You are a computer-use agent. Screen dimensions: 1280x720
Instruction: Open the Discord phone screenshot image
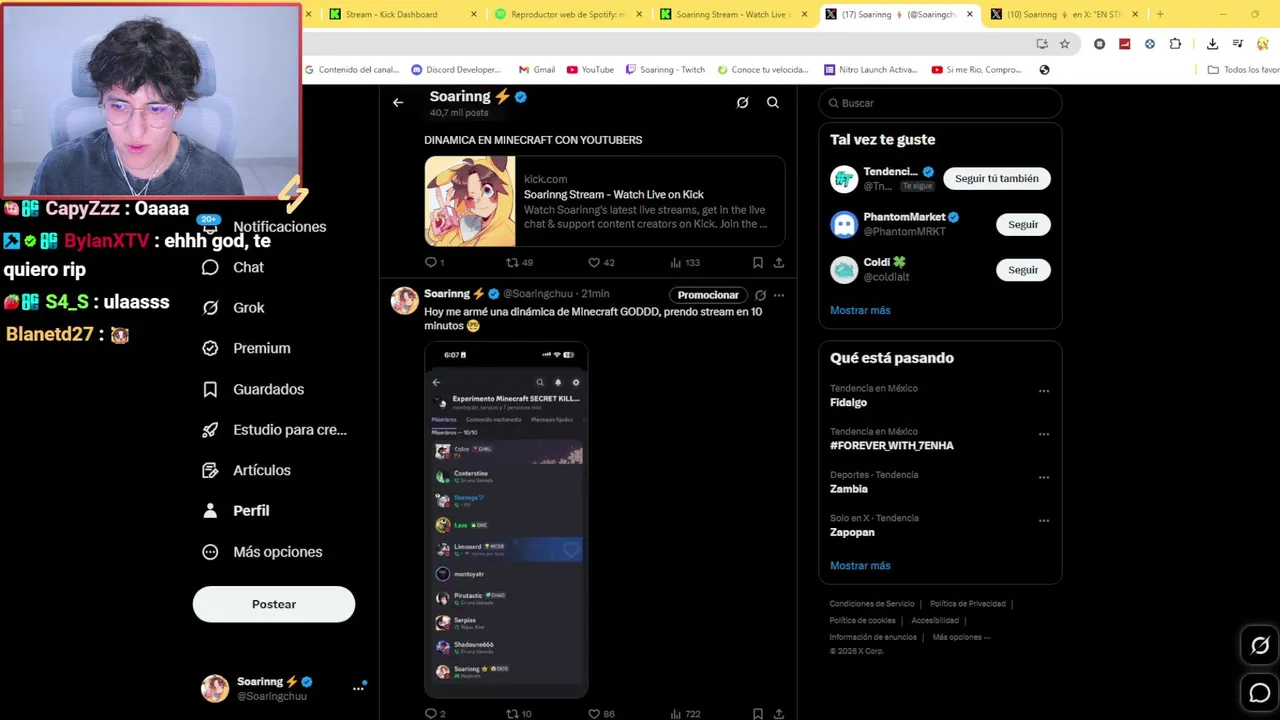(x=506, y=520)
